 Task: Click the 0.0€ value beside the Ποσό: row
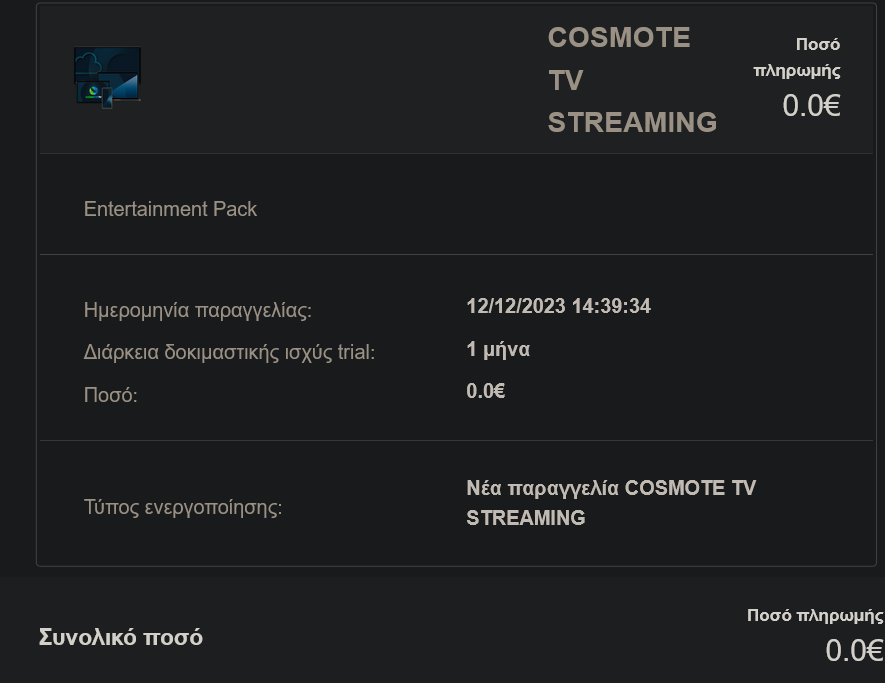pos(486,391)
